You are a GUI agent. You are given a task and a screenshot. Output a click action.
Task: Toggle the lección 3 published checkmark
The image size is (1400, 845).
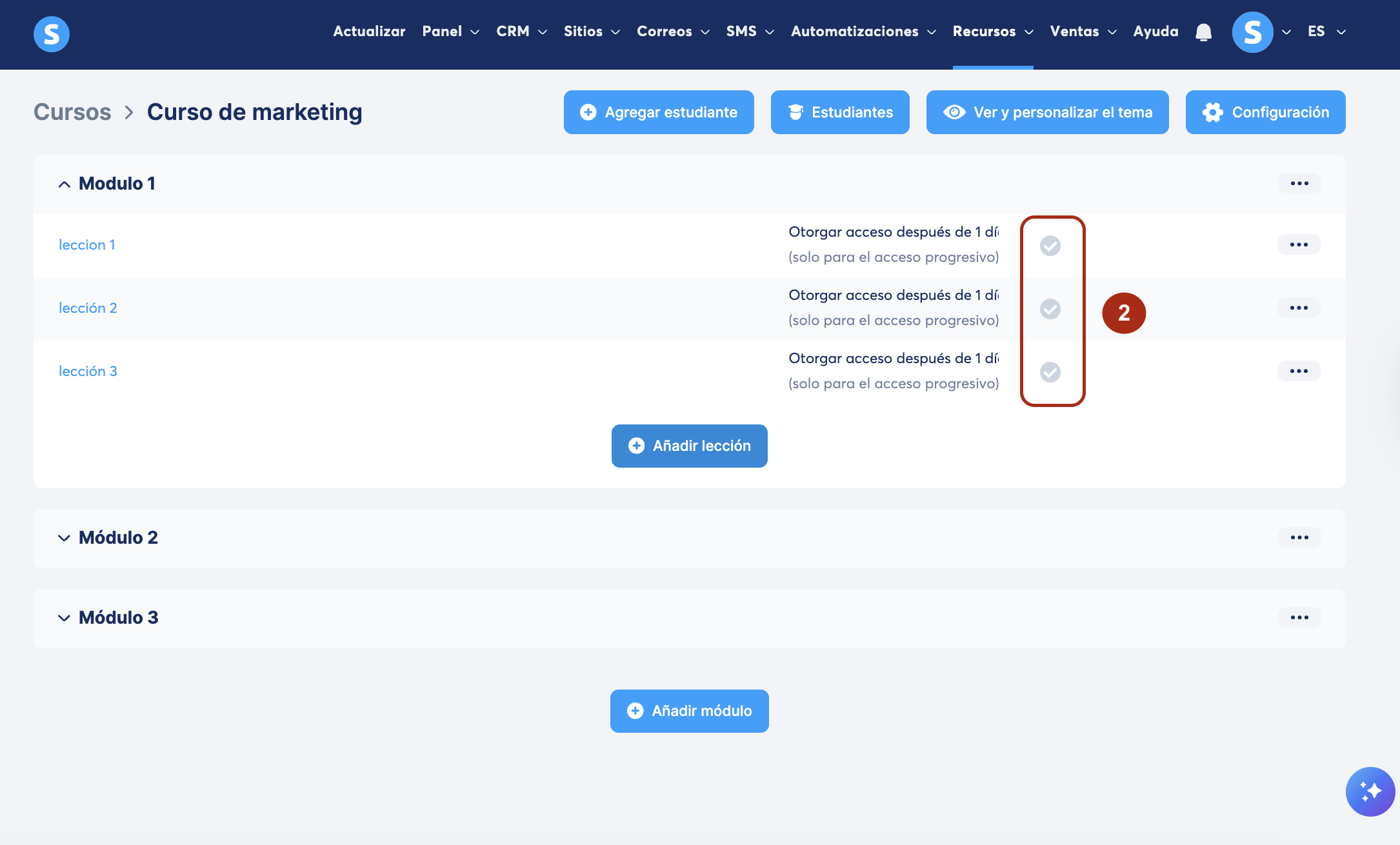1050,372
